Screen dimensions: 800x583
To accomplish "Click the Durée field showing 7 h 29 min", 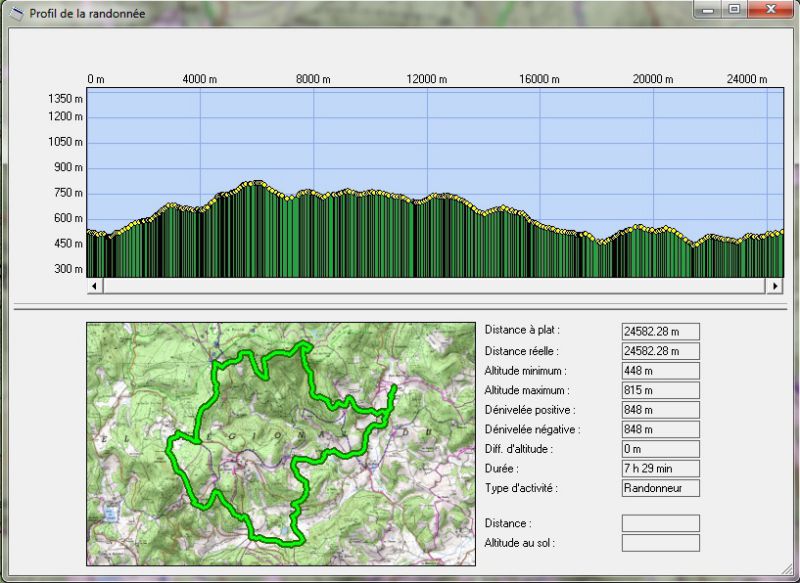I will tap(660, 468).
